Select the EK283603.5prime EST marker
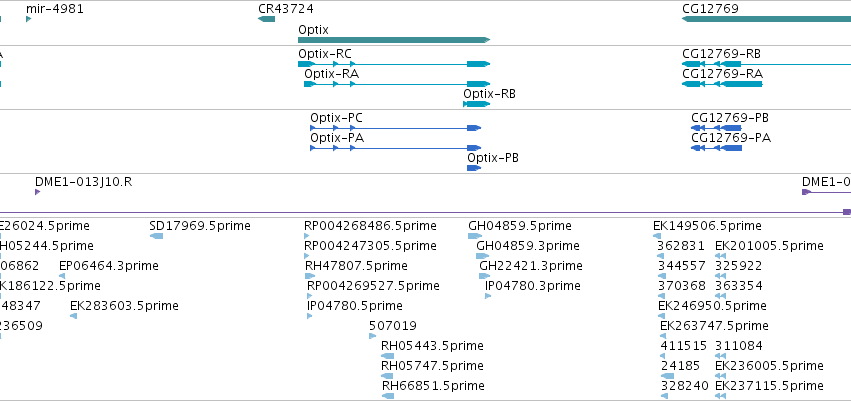Viewport: 851px width, 401px height. [73, 316]
